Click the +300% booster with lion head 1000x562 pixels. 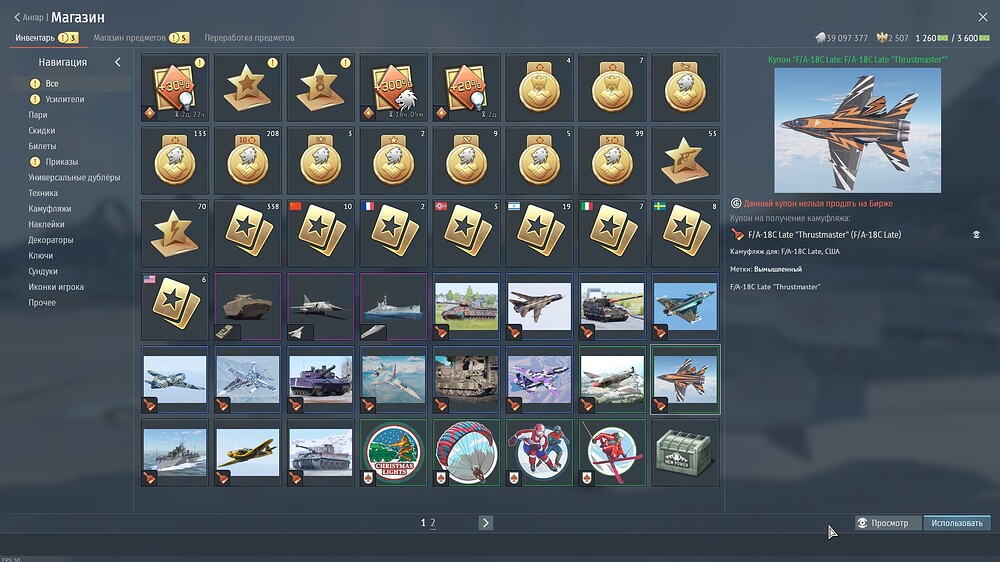(x=393, y=88)
